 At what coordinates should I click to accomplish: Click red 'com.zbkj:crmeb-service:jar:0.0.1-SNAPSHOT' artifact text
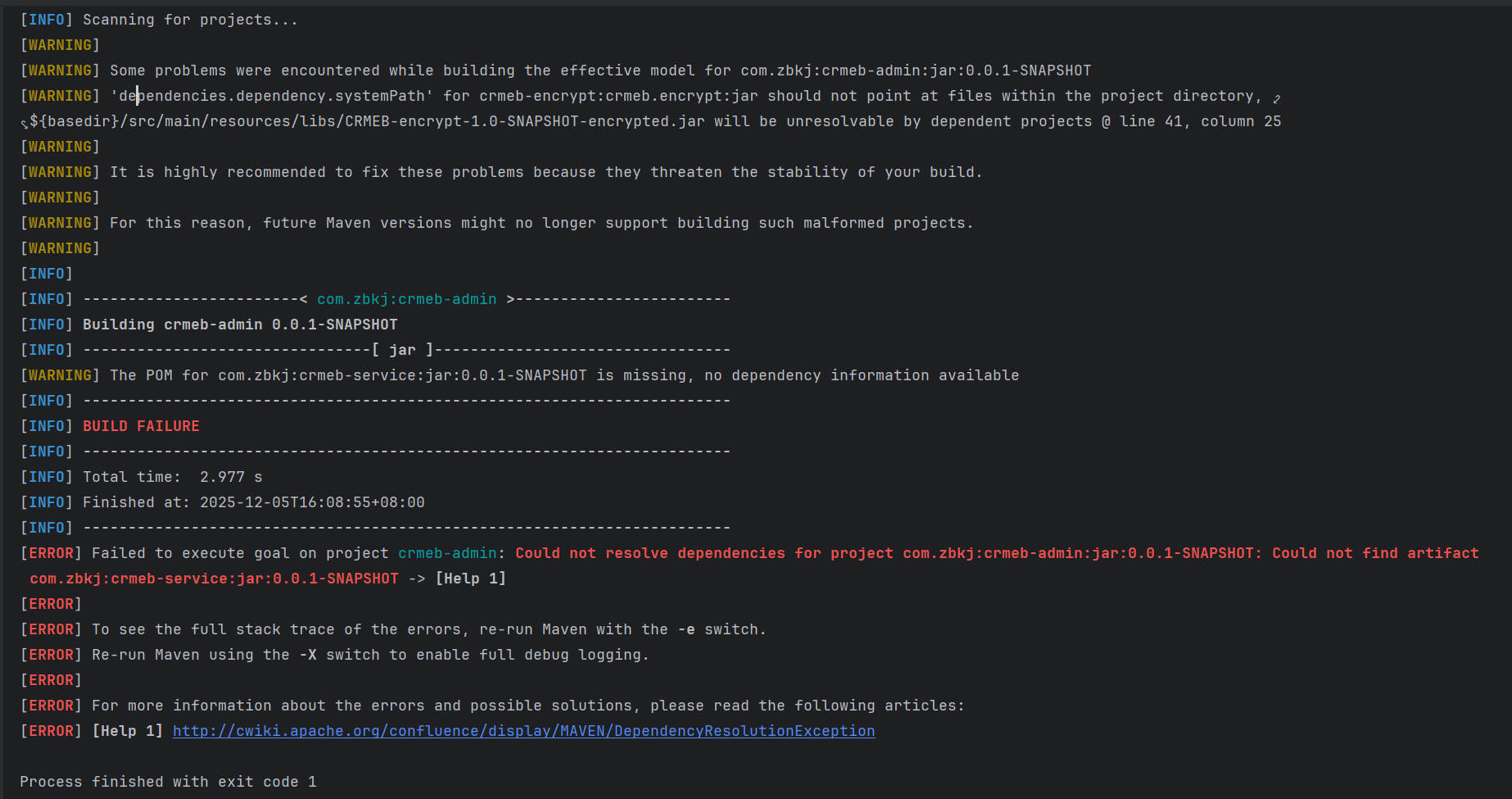pyautogui.click(x=214, y=579)
